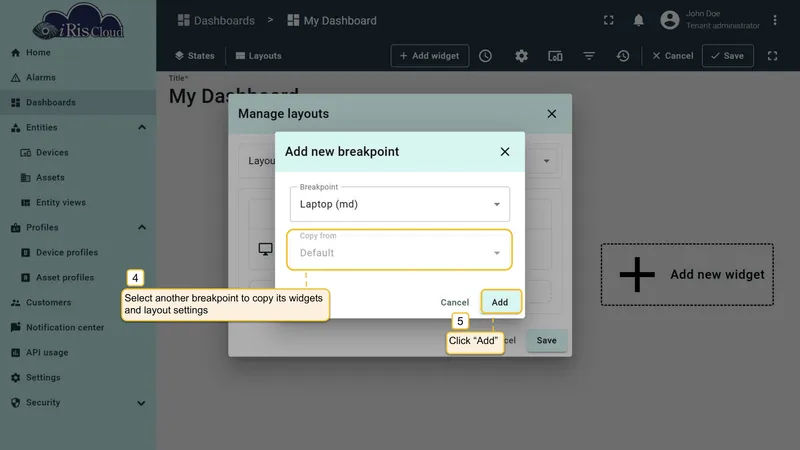Toggle fullscreen icon in top header
Image resolution: width=800 pixels, height=450 pixels.
click(609, 20)
